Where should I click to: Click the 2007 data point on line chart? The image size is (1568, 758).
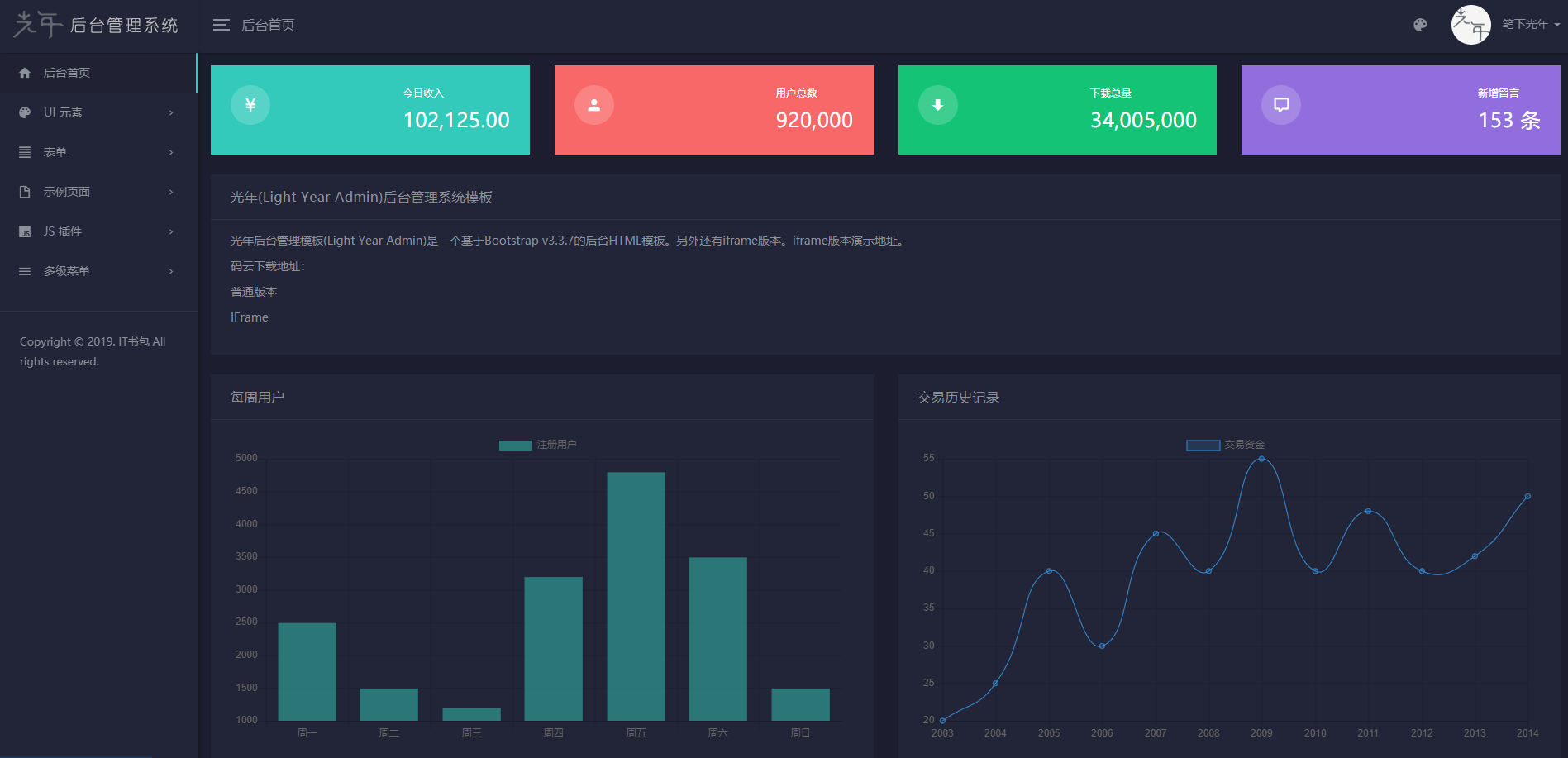coord(1156,533)
